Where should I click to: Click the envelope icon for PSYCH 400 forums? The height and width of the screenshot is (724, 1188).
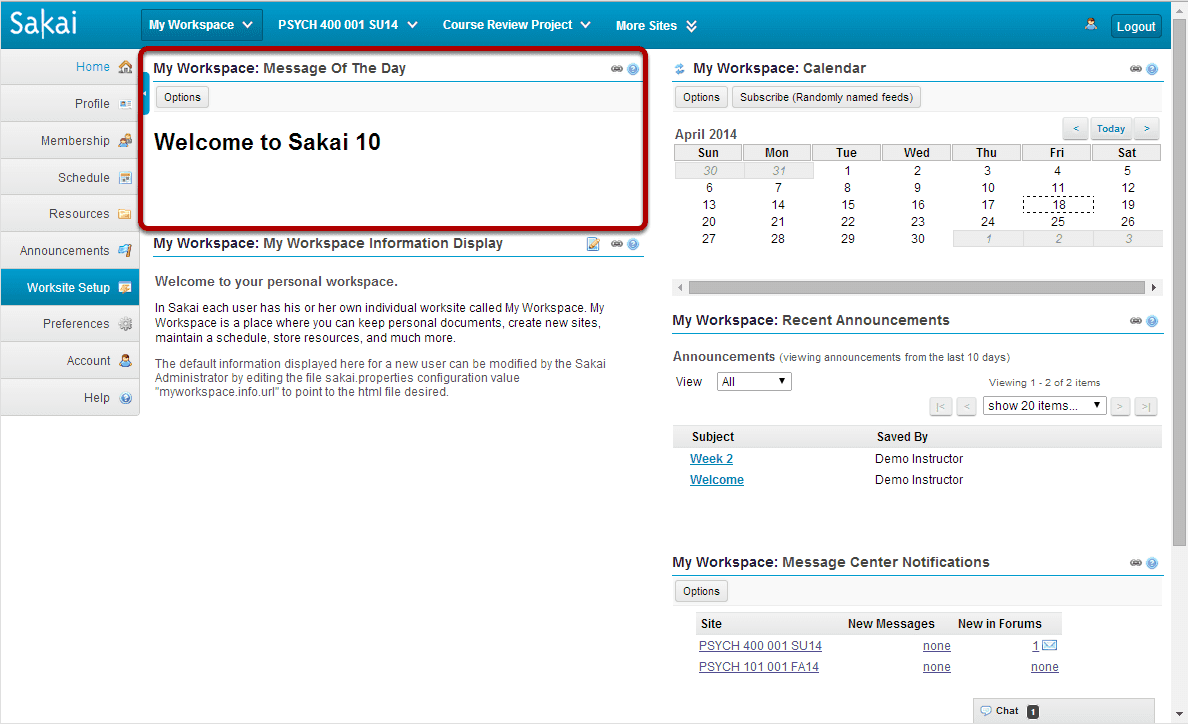click(1049, 645)
